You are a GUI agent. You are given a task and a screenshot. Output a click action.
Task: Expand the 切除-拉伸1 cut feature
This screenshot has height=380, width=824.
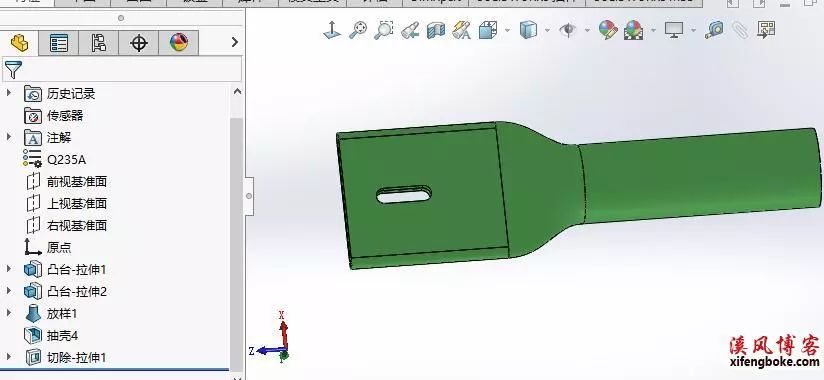point(8,357)
